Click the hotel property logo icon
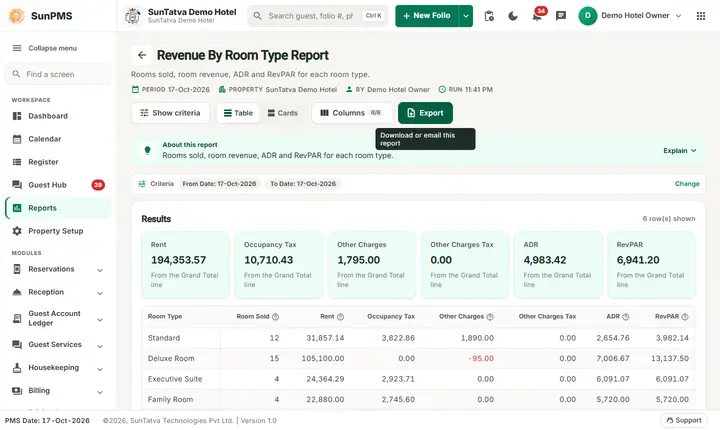Image resolution: width=720 pixels, height=430 pixels. [133, 16]
